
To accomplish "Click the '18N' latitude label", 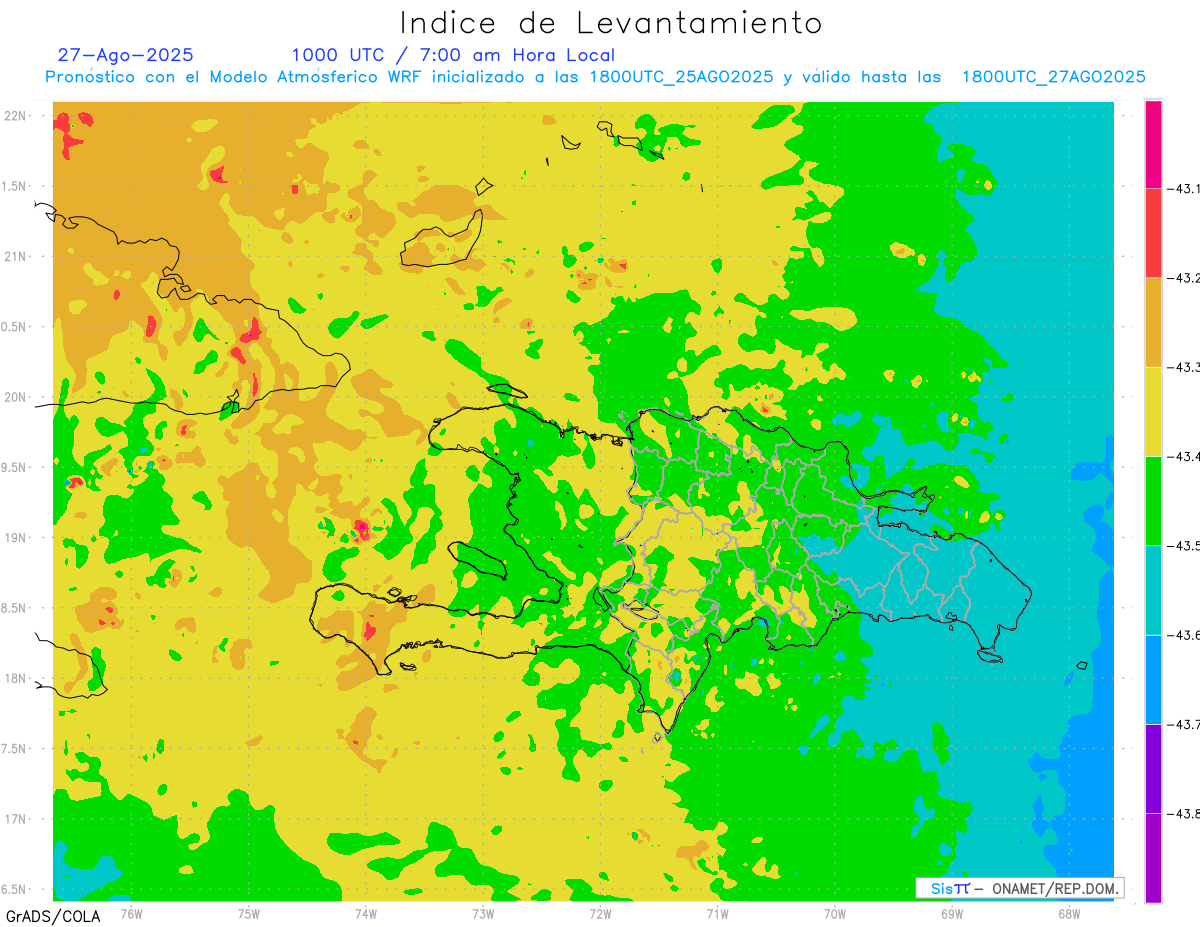I will pos(15,678).
